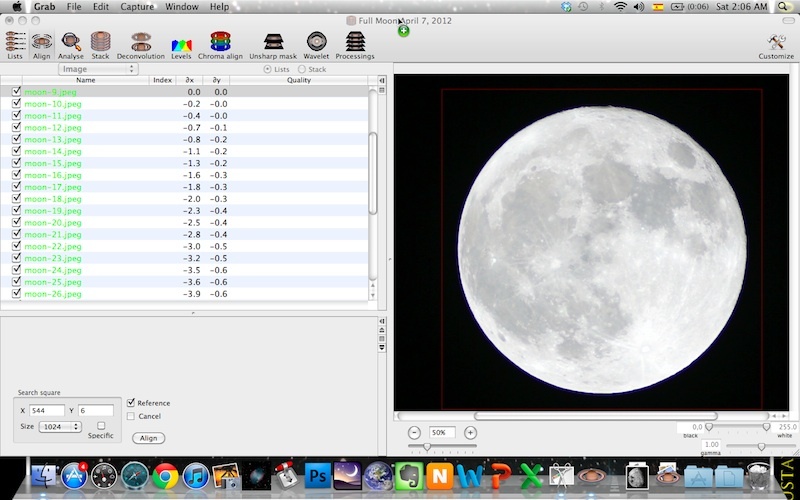The width and height of the screenshot is (800, 500).
Task: Toggle the Reference checkbox
Action: (131, 403)
